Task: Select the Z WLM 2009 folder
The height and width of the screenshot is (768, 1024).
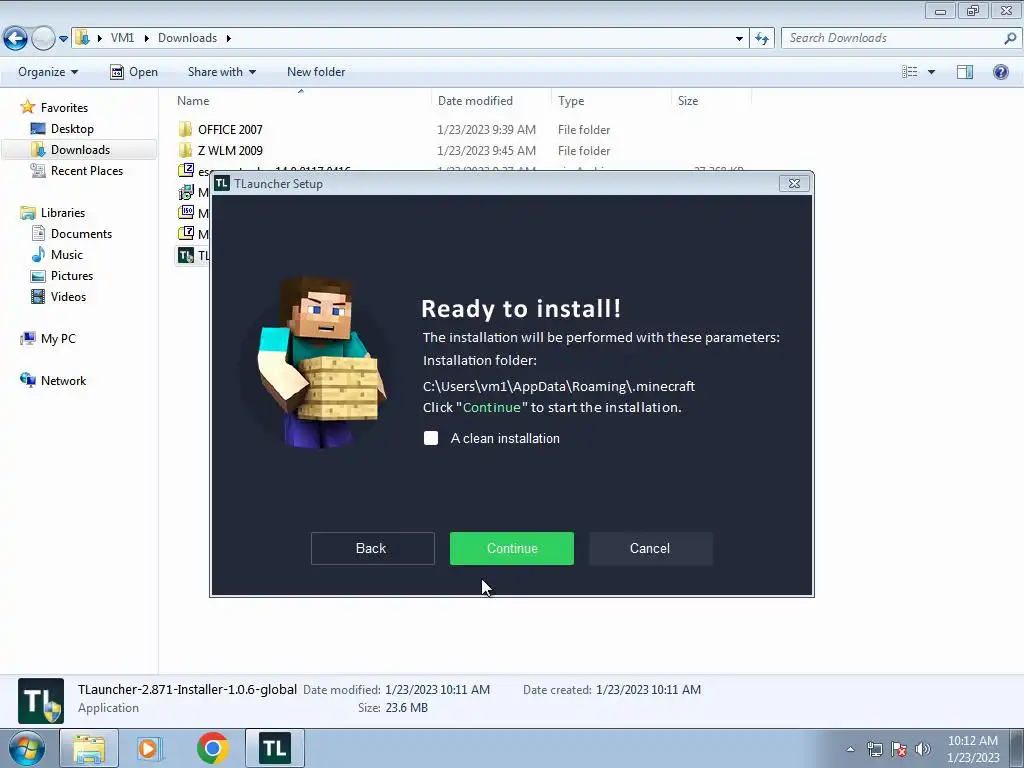Action: [230, 150]
